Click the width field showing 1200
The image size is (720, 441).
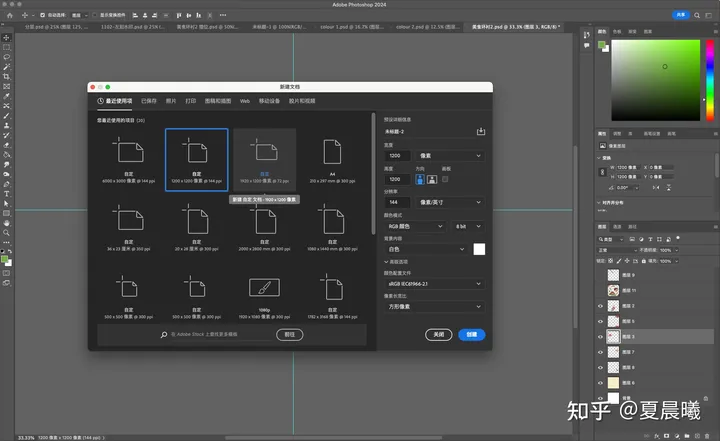pos(397,156)
